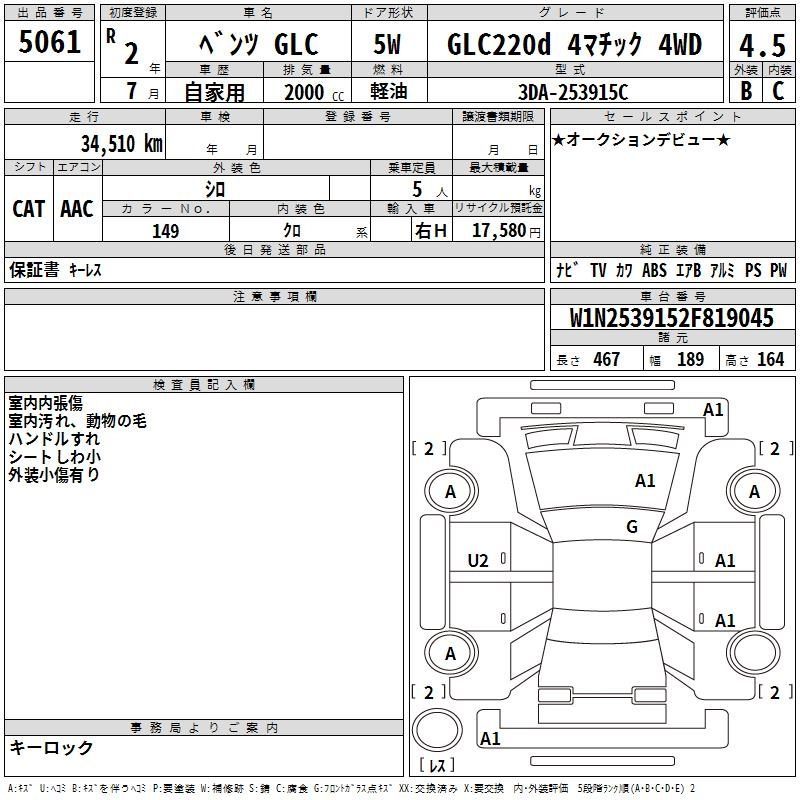Click shift type CAT
This screenshot has height=800, width=800.
click(29, 209)
